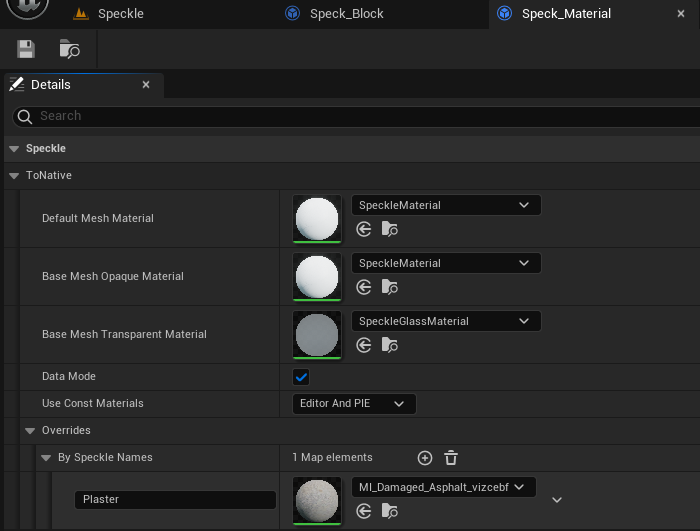The height and width of the screenshot is (531, 700).
Task: Switch to the Speck_Block tab
Action: (x=347, y=14)
